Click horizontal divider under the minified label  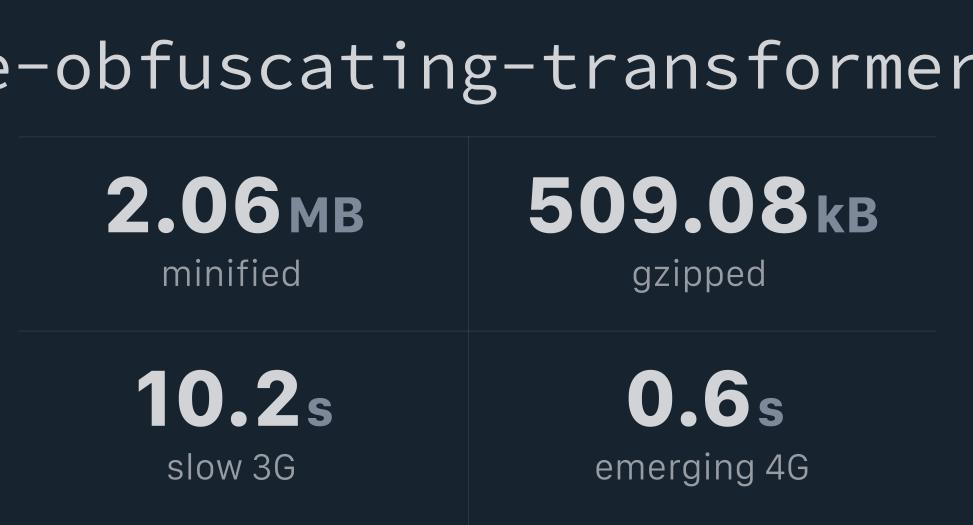243,331
